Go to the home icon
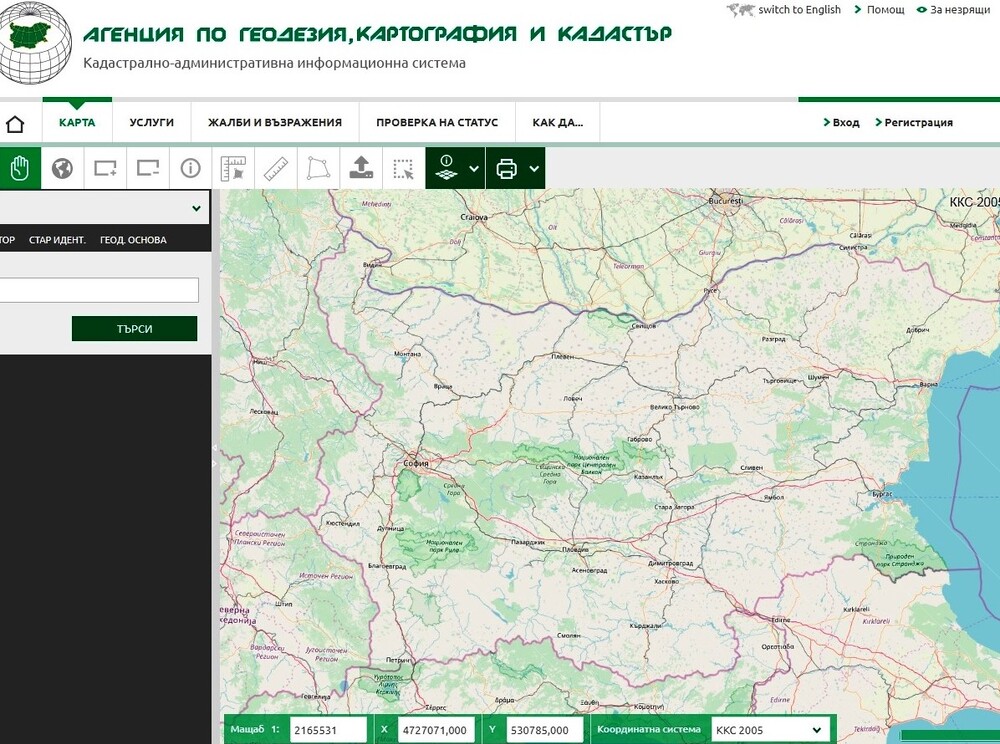1000x744 pixels. (15, 124)
